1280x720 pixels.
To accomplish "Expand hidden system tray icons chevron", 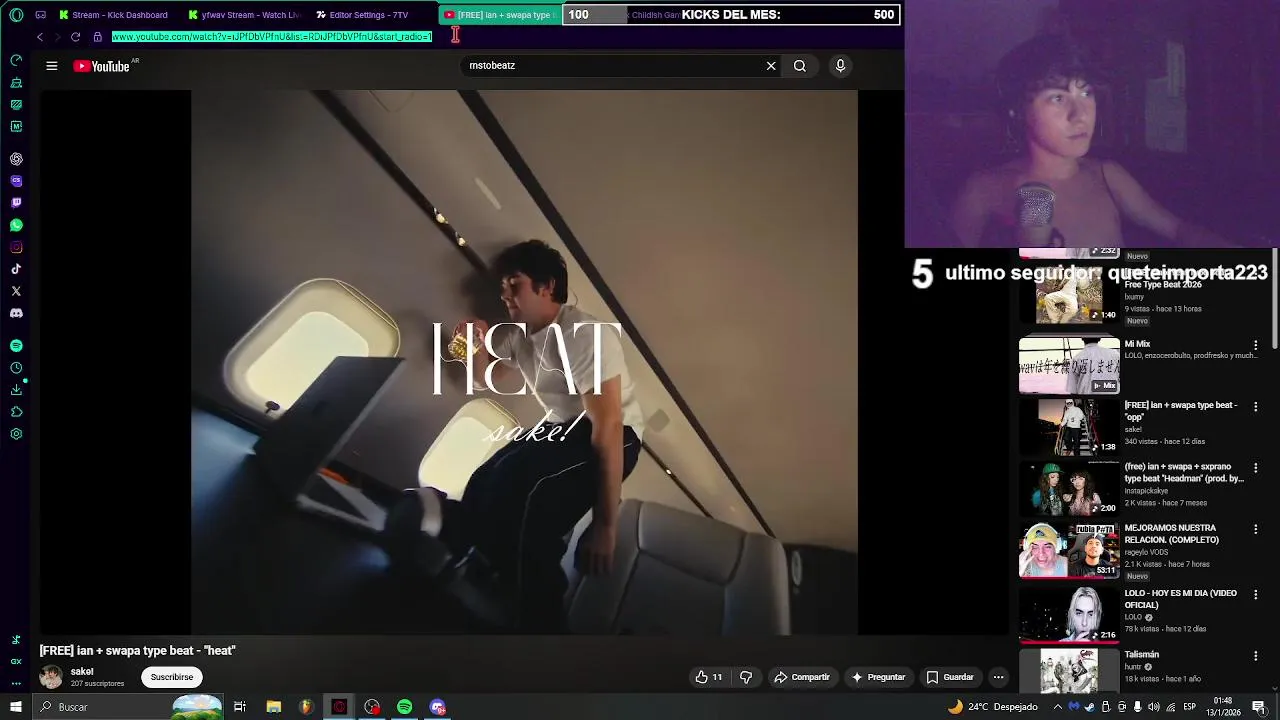I will point(1058,707).
